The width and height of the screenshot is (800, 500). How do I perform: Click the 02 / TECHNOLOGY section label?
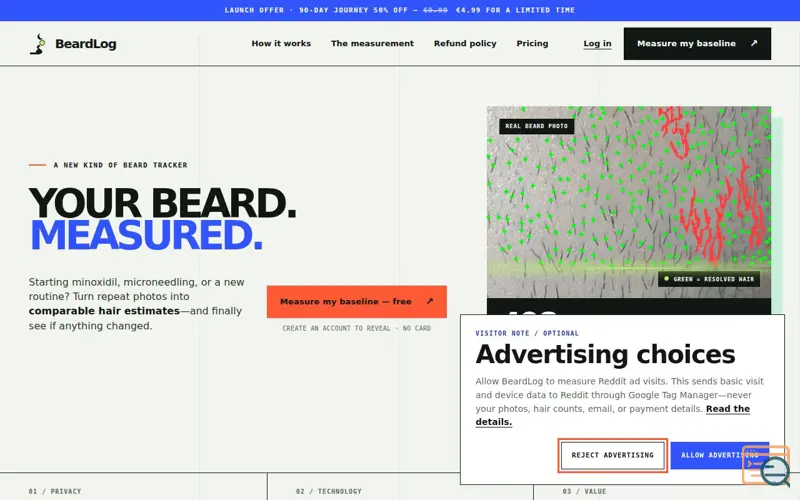[329, 491]
